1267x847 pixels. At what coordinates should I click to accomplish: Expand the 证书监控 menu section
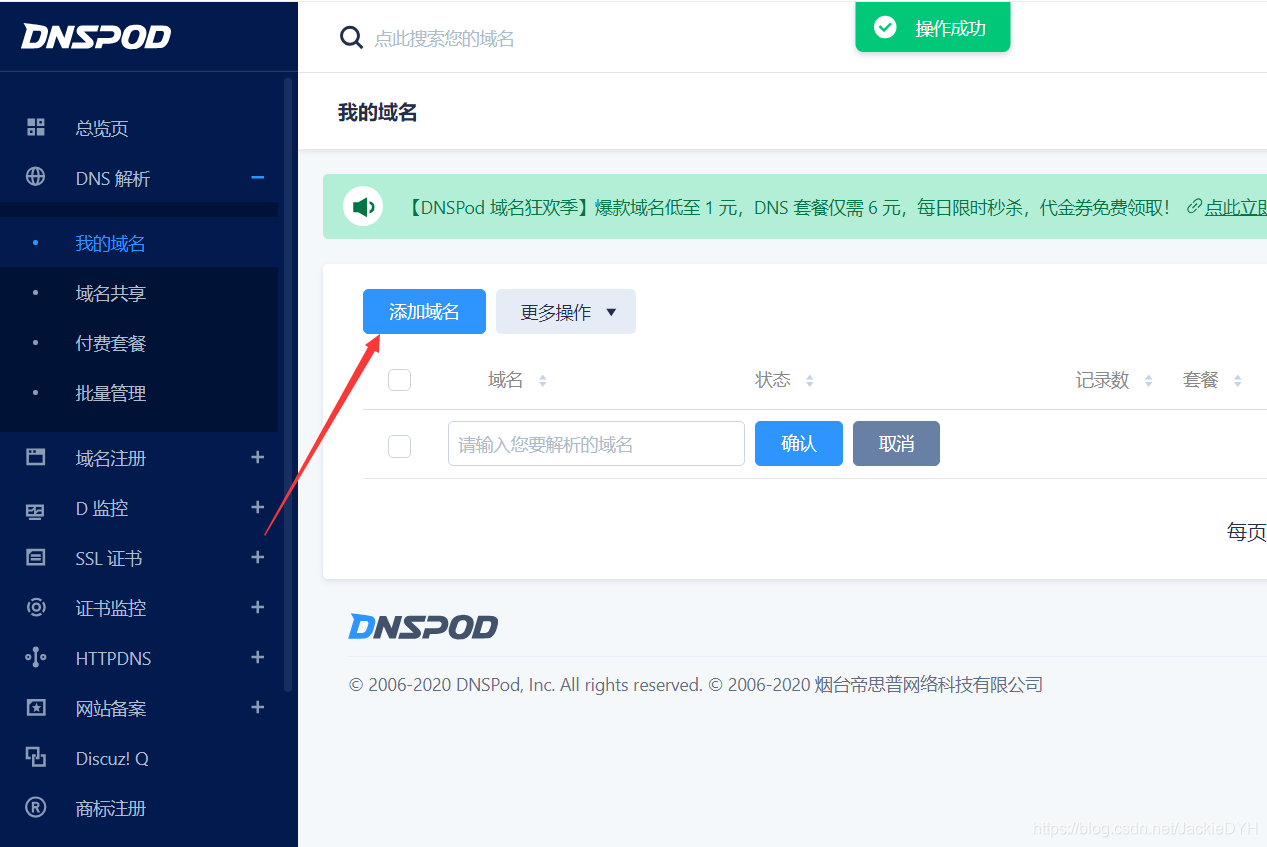258,607
